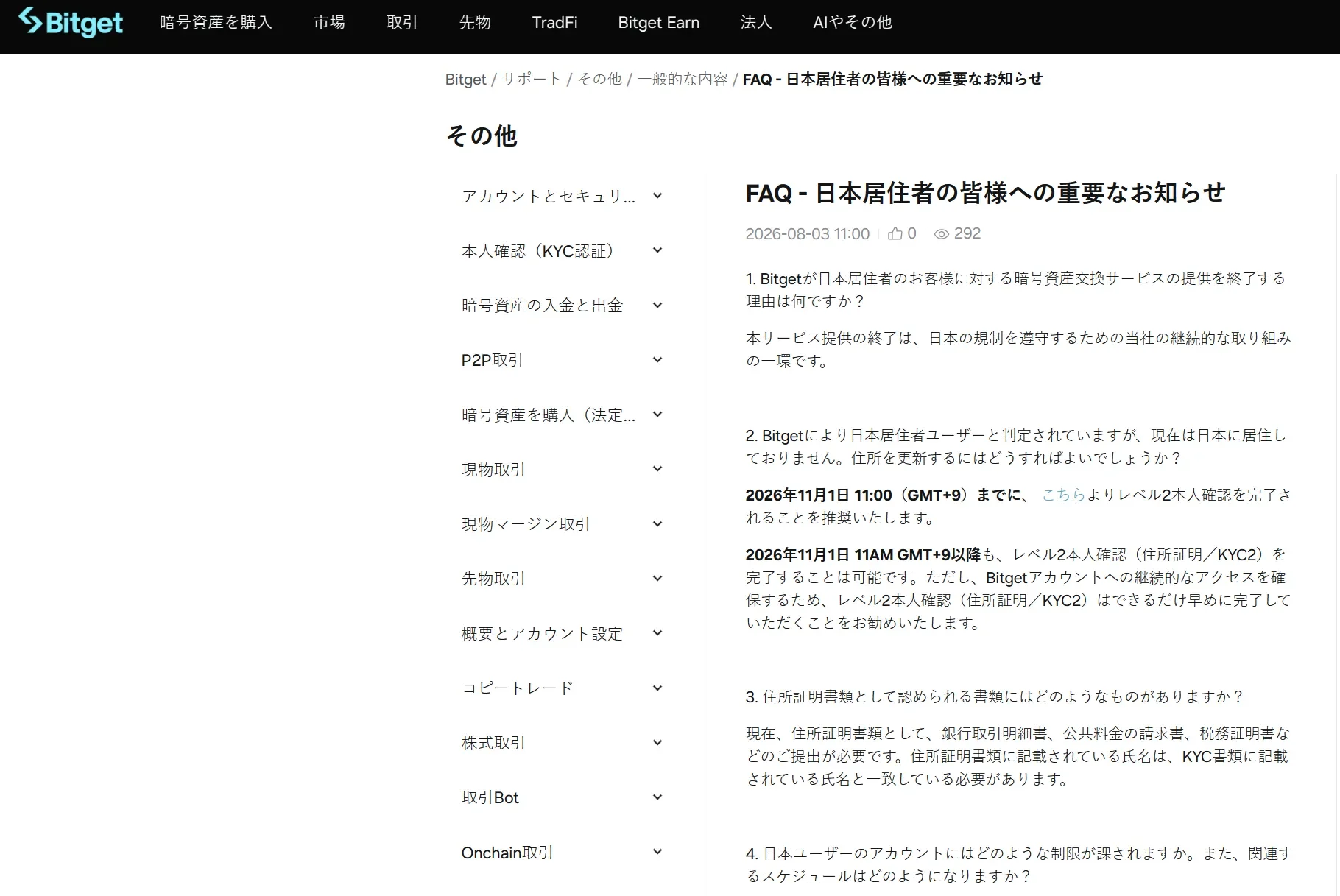Screen dimensions: 1340x896
Task: Expand the 概要とアカウント設定 chevron
Action: coord(657,633)
